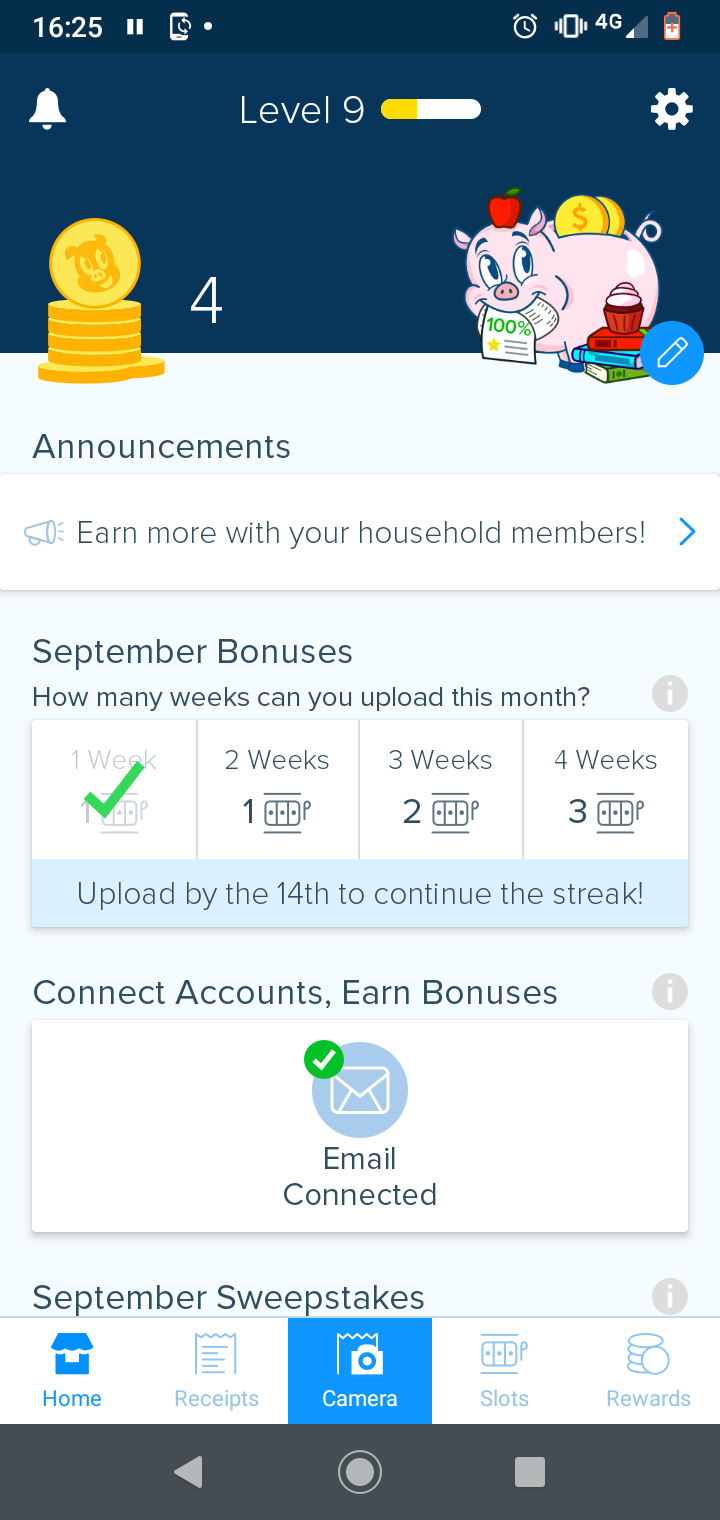Open the Camera tab
Image resolution: width=720 pixels, height=1520 pixels.
360,1371
